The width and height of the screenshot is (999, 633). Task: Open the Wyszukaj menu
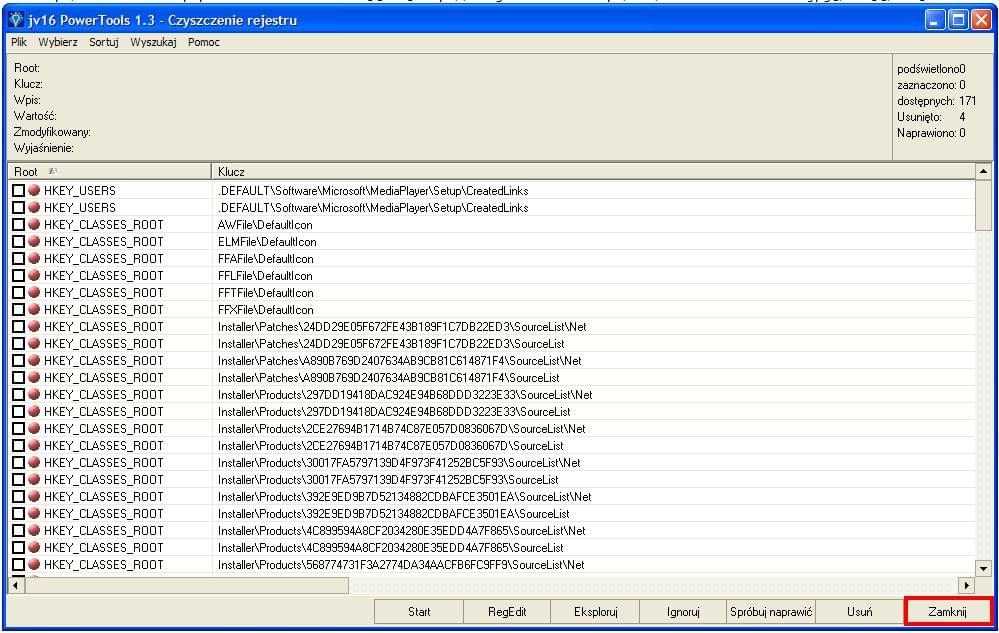(154, 42)
